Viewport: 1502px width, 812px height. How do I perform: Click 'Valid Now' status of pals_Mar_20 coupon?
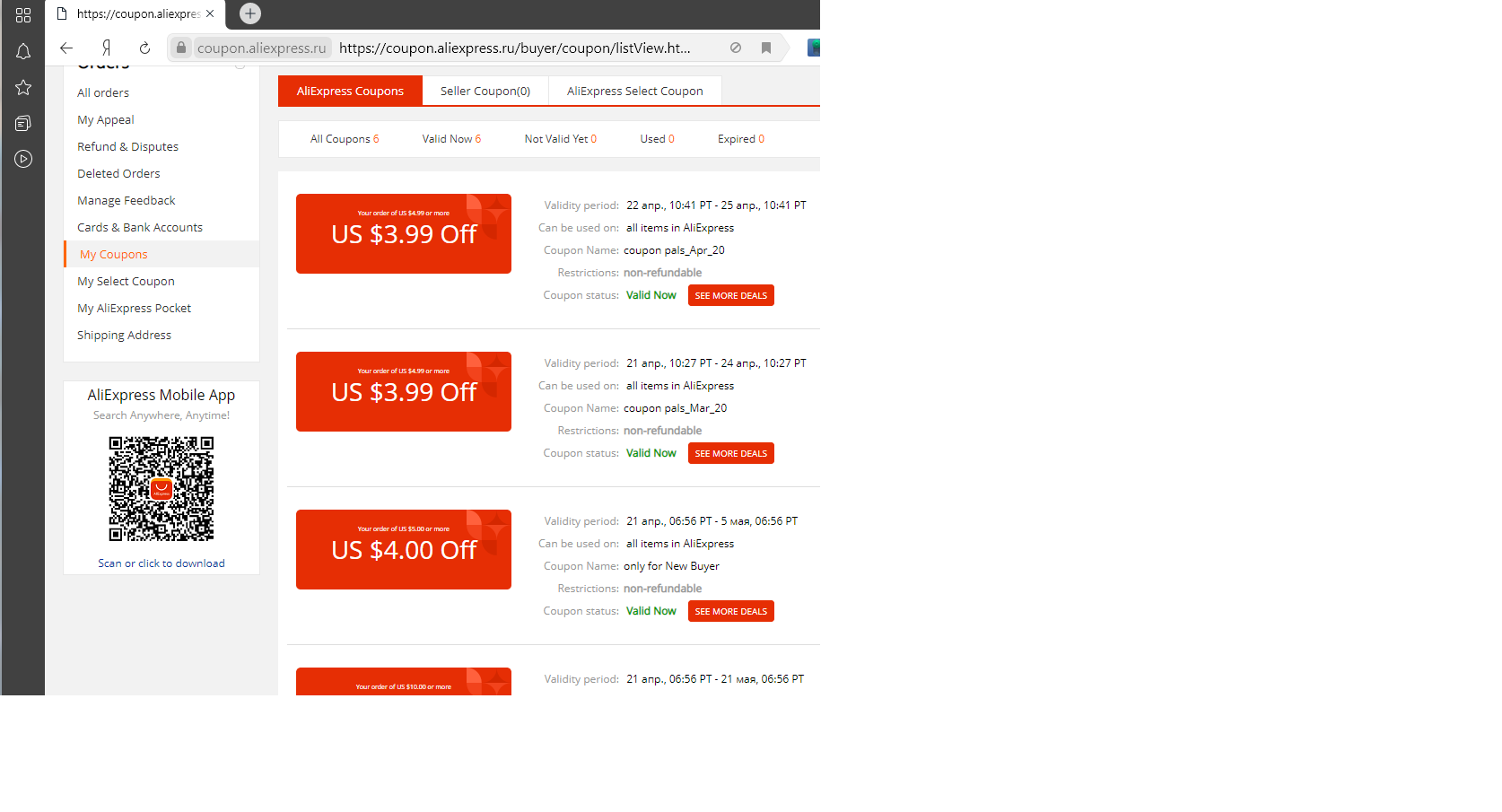[651, 453]
